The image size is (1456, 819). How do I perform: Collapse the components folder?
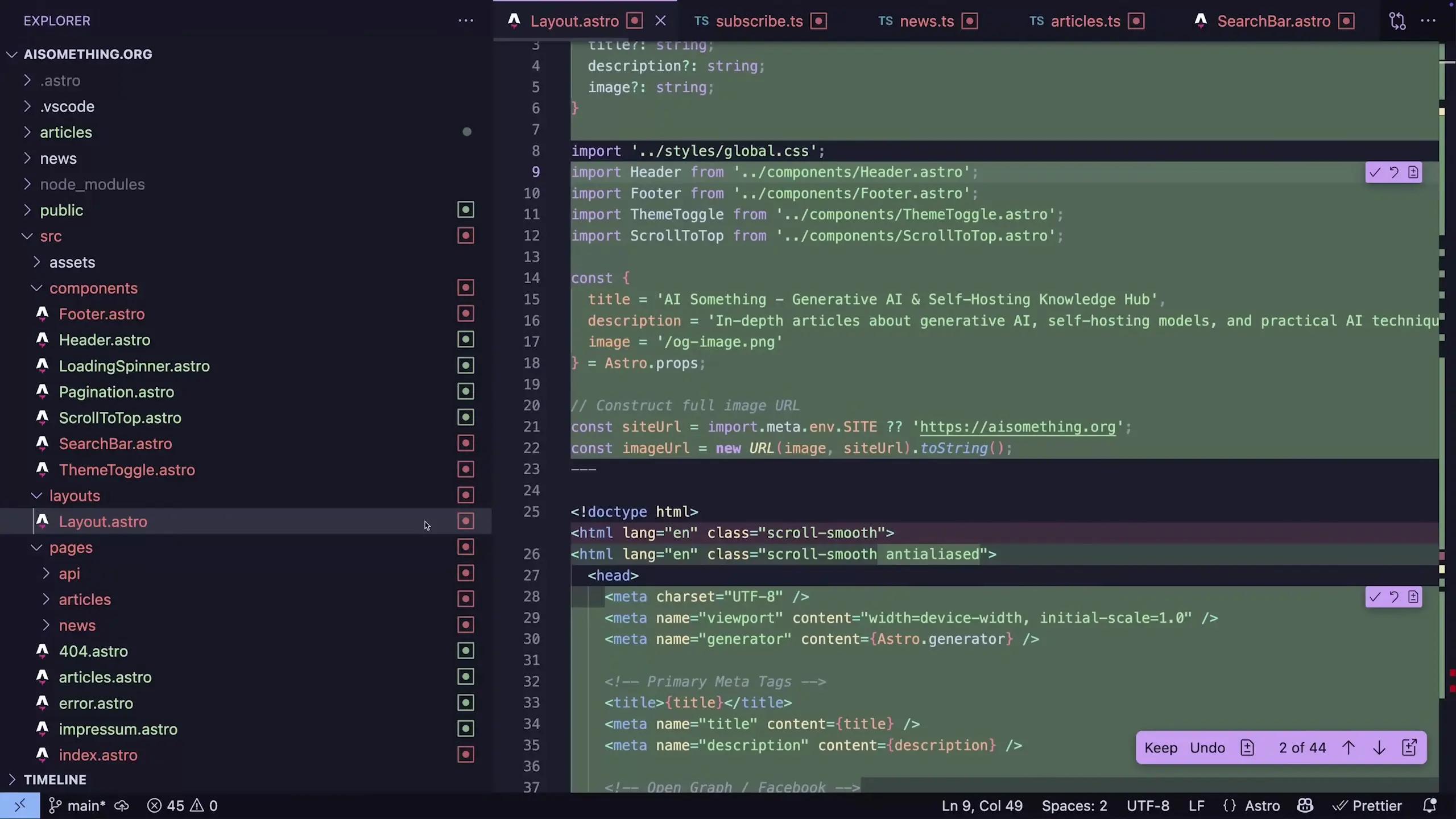[246, 288]
